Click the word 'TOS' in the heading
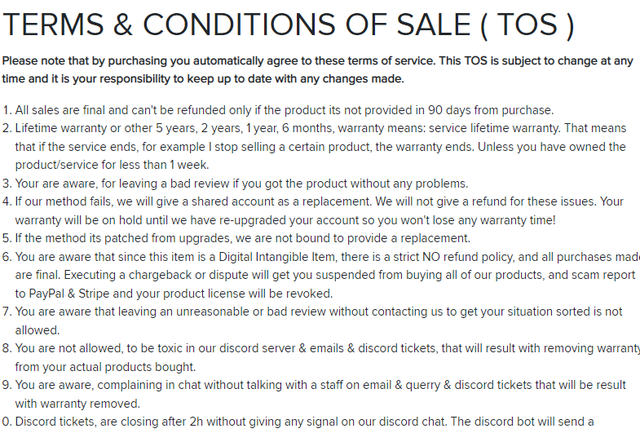 point(527,24)
